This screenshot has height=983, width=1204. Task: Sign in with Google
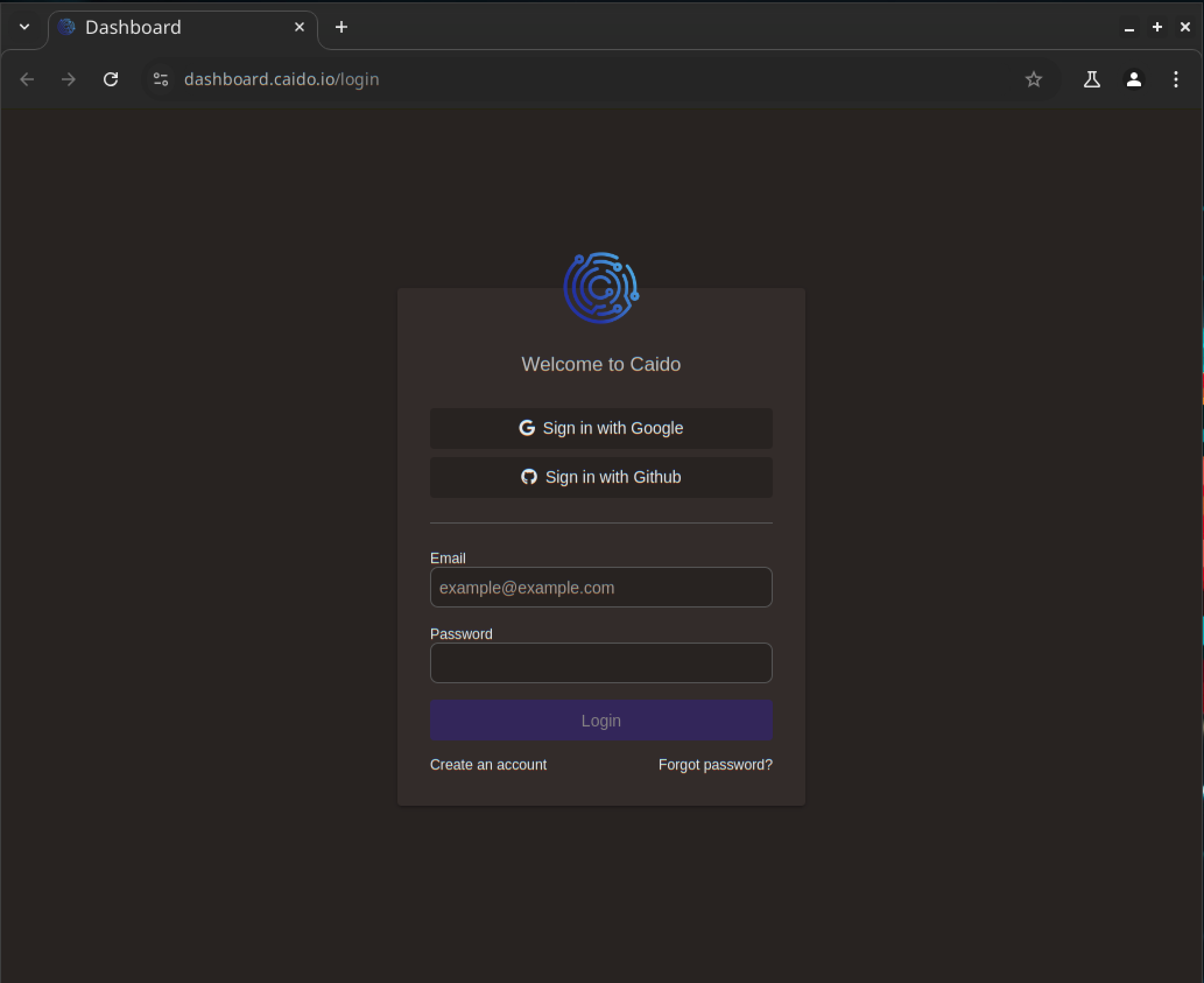601,428
